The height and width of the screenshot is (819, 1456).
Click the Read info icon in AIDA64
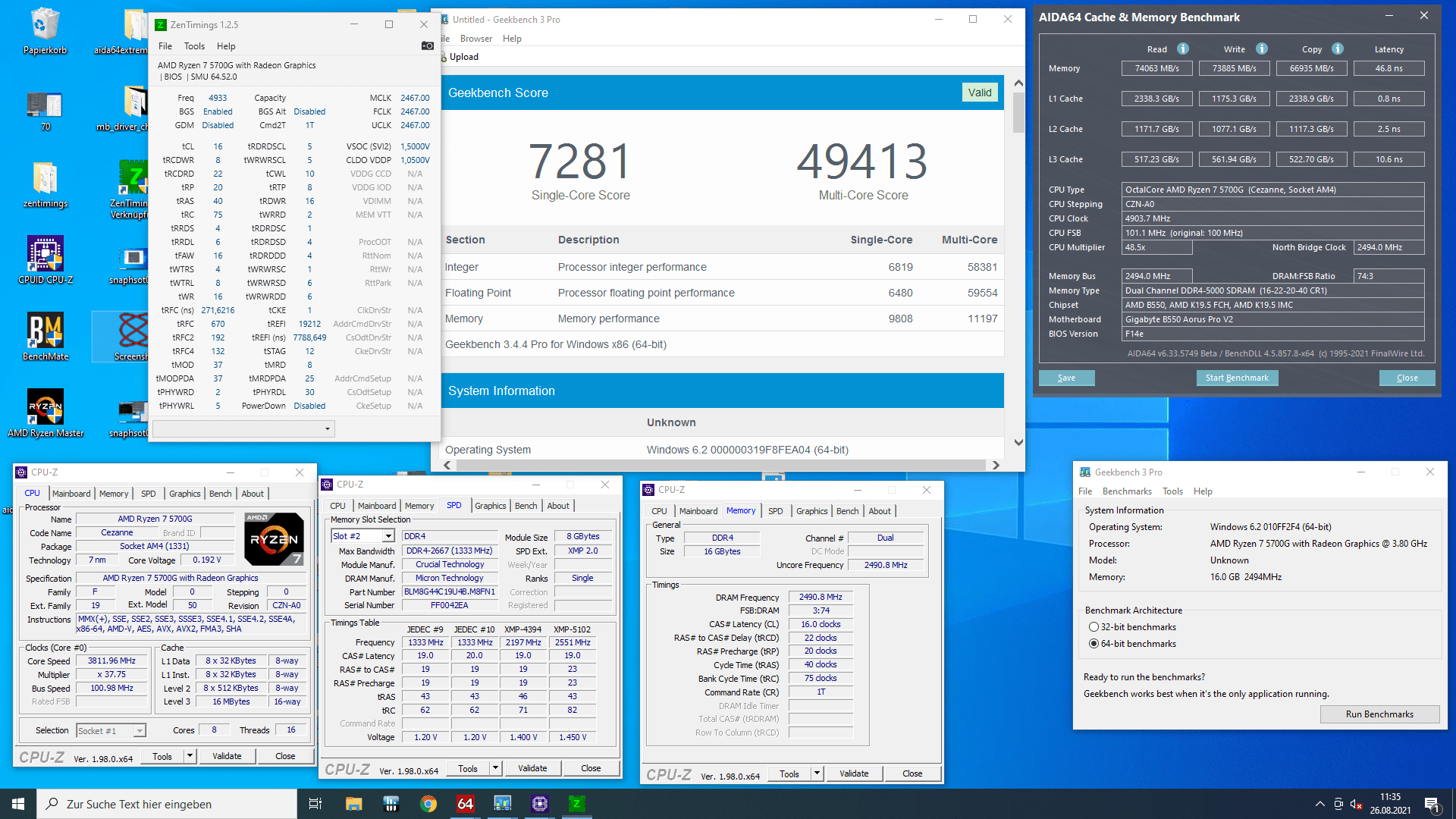tap(1183, 49)
